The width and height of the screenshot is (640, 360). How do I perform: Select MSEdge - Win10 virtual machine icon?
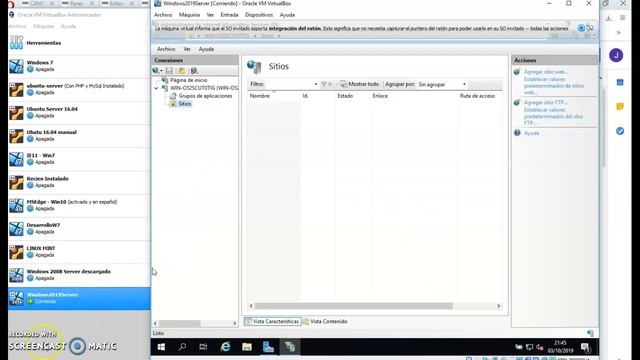coord(16,205)
